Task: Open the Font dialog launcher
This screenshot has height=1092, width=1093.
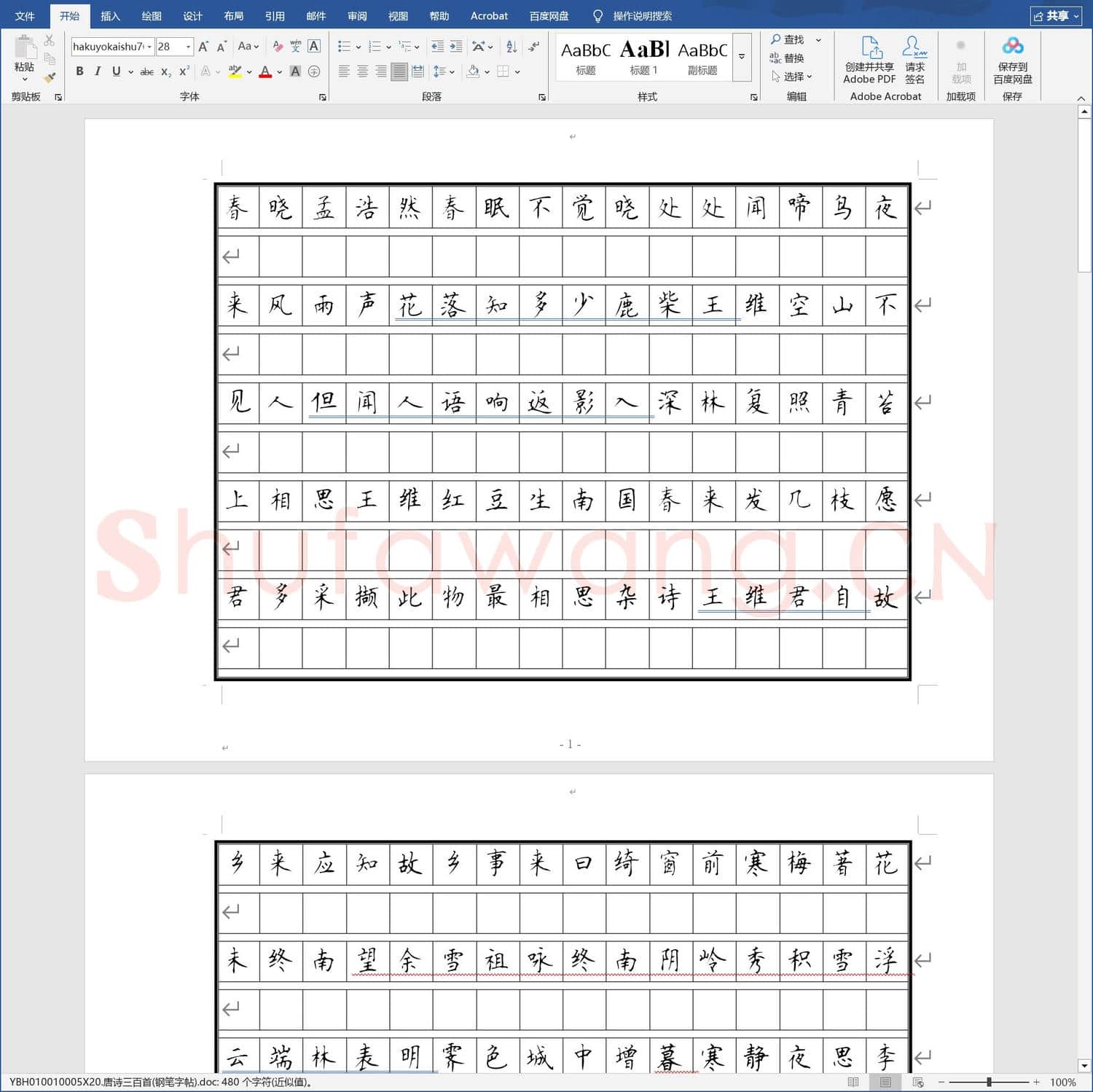Action: click(322, 97)
